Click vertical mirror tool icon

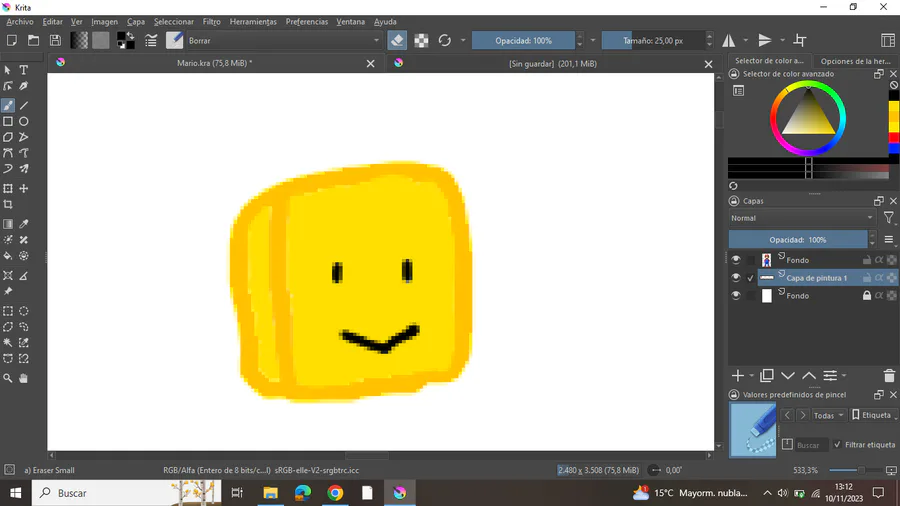pyautogui.click(x=765, y=41)
